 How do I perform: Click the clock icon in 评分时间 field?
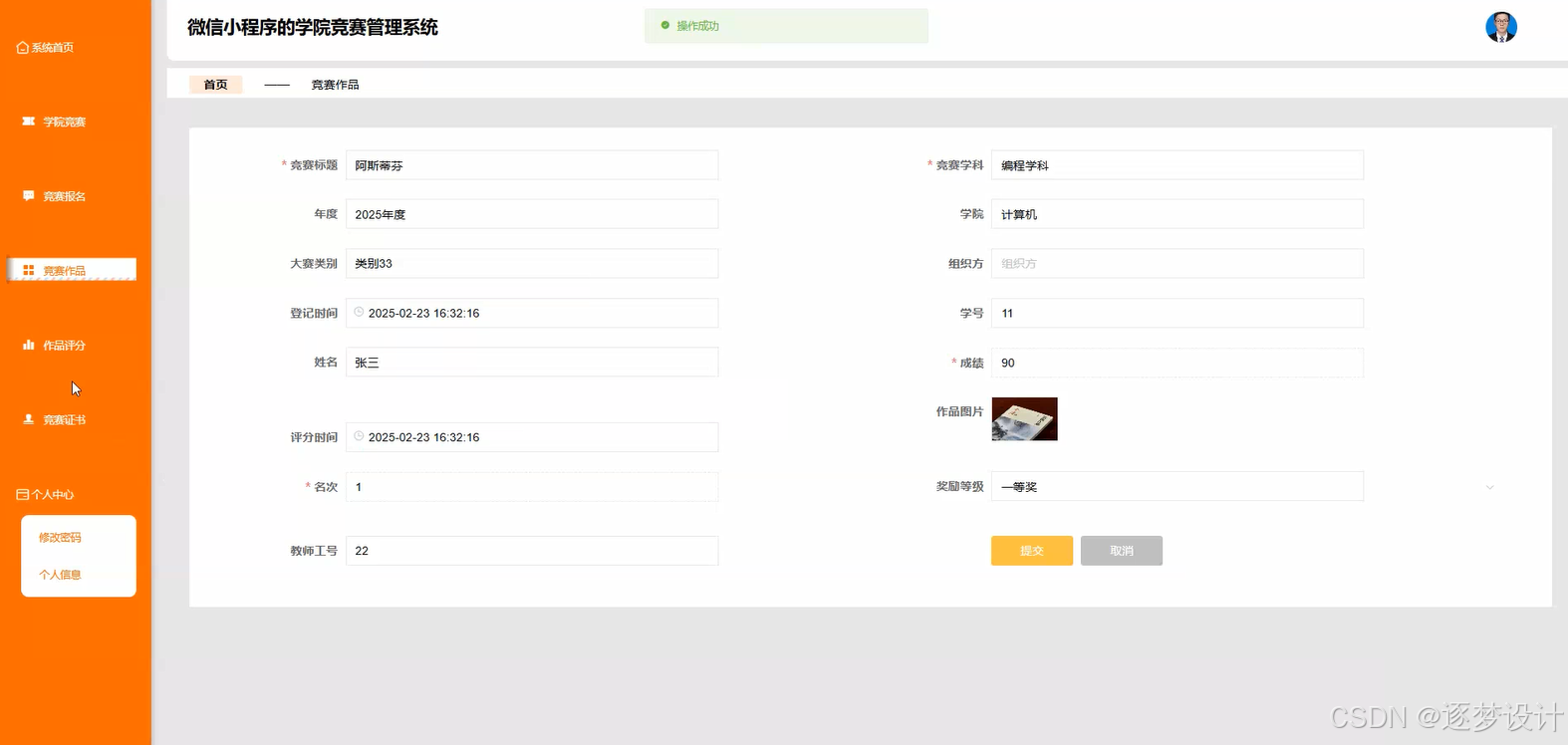[x=359, y=437]
